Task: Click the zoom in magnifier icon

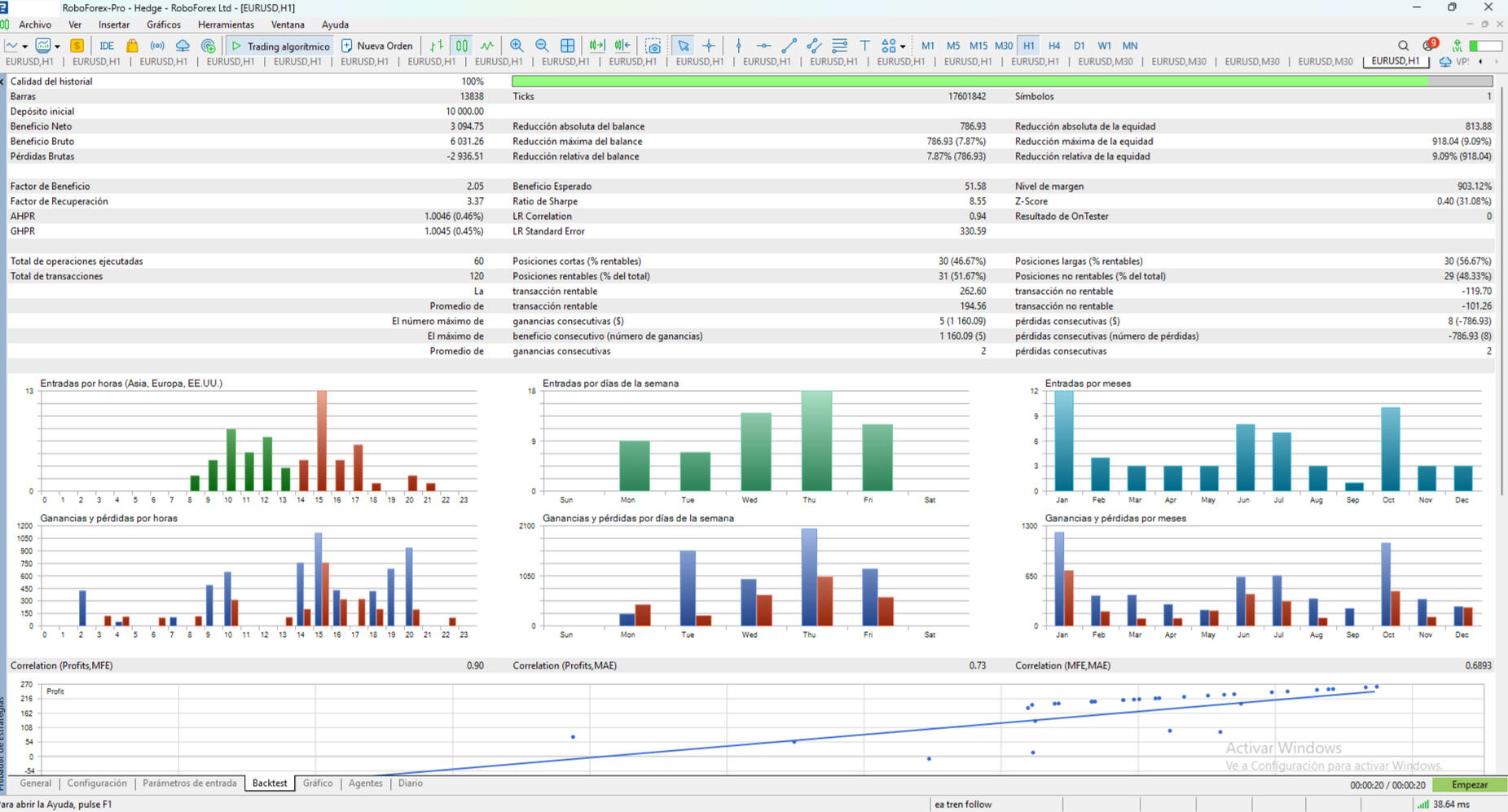Action: (x=517, y=46)
